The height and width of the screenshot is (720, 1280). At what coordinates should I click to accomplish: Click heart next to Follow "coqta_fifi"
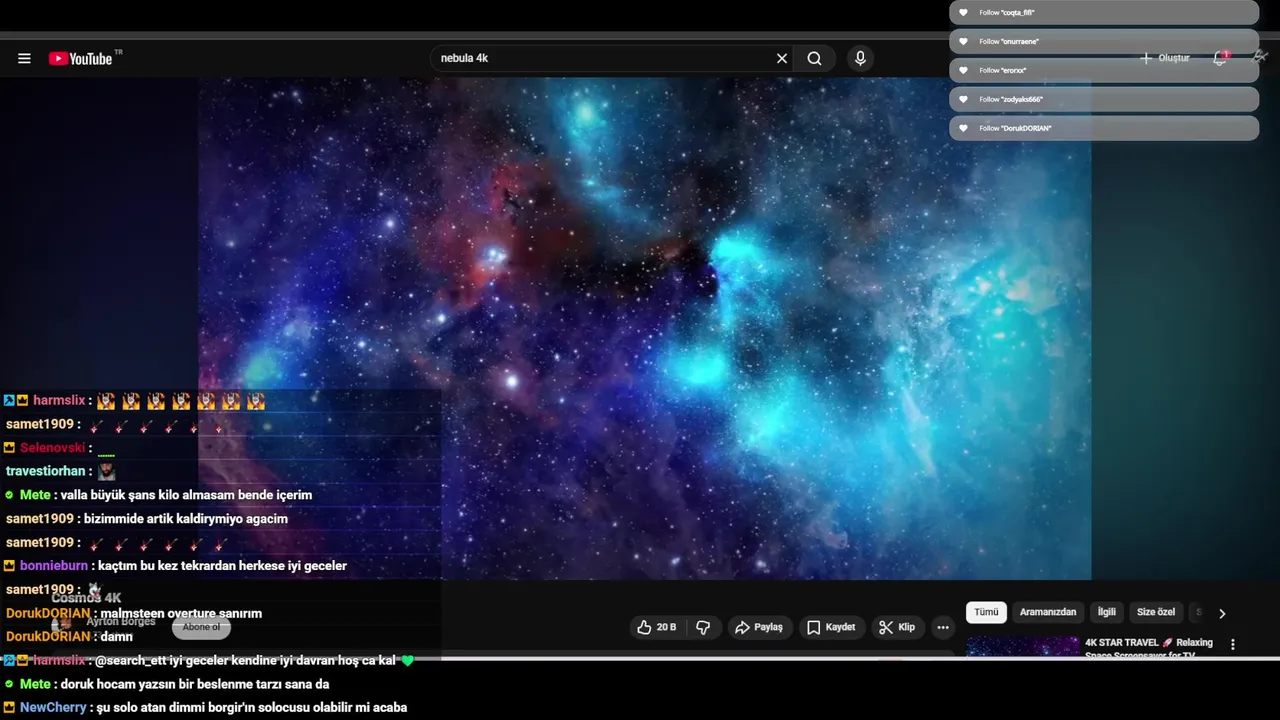(963, 12)
